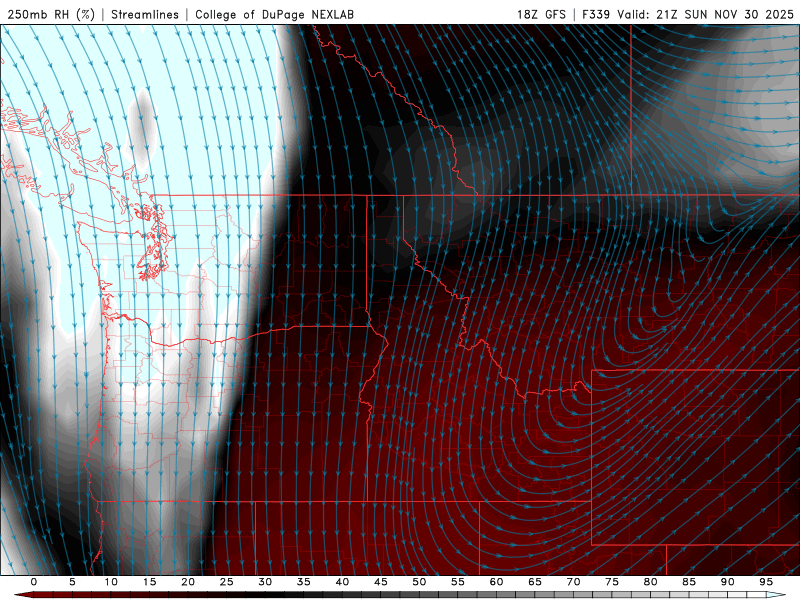800x600 pixels.
Task: Click the colorbar label '95'
Action: tap(766, 582)
